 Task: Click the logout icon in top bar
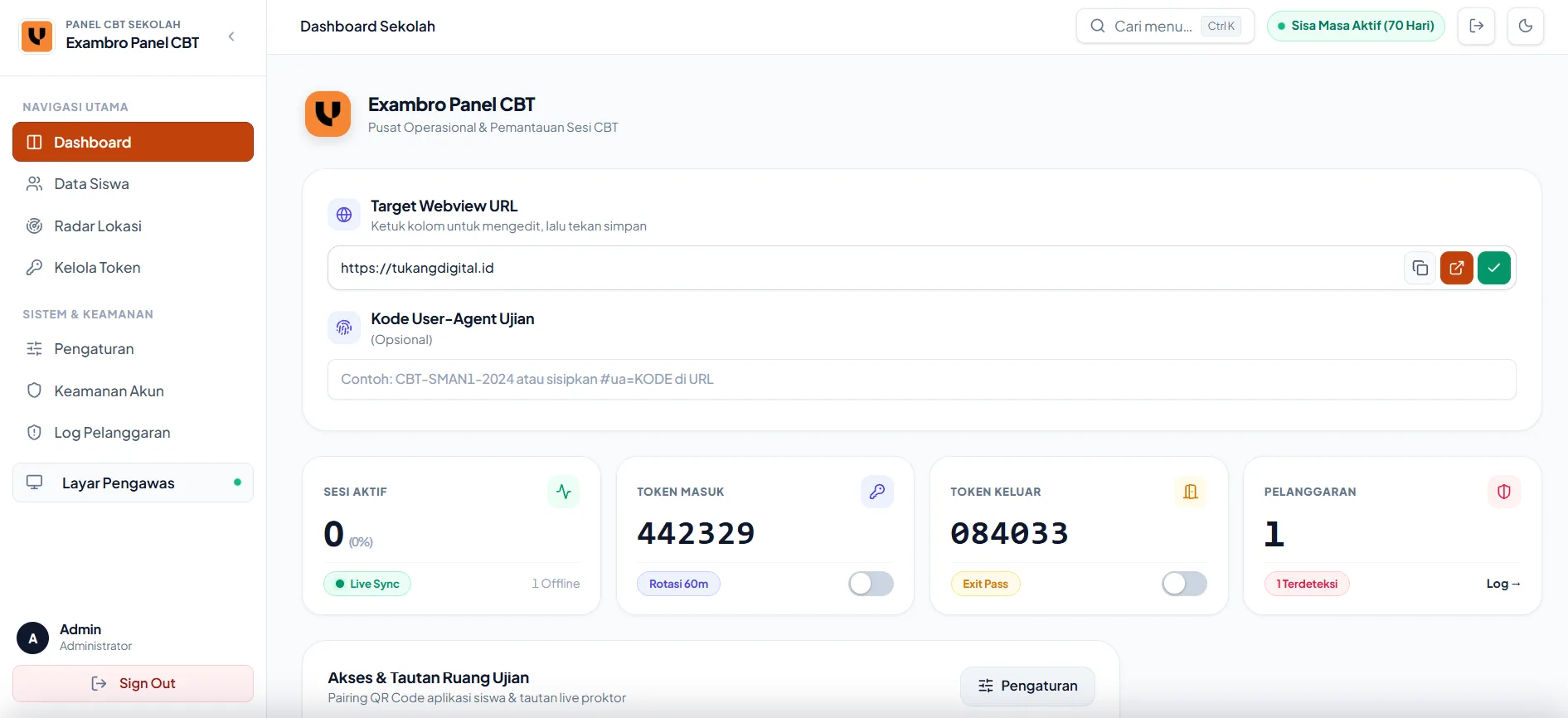coord(1476,26)
